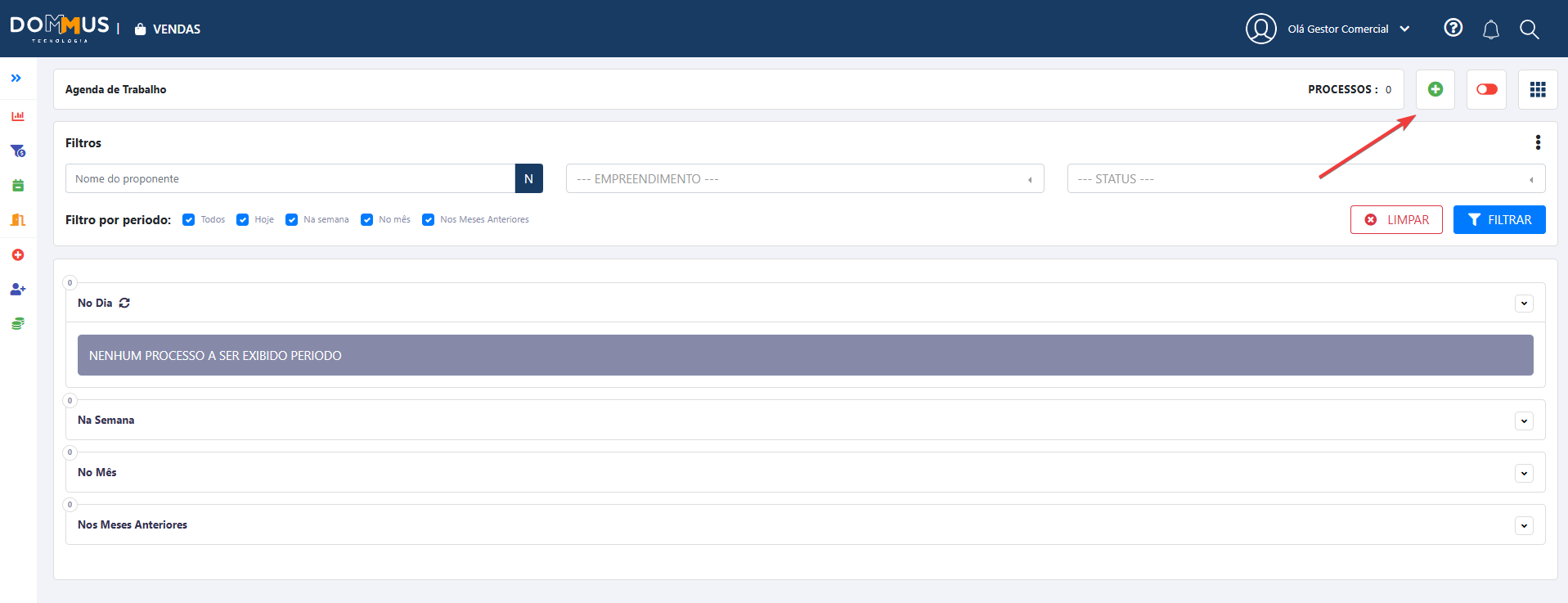Expand the Na Semana section

1524,421
